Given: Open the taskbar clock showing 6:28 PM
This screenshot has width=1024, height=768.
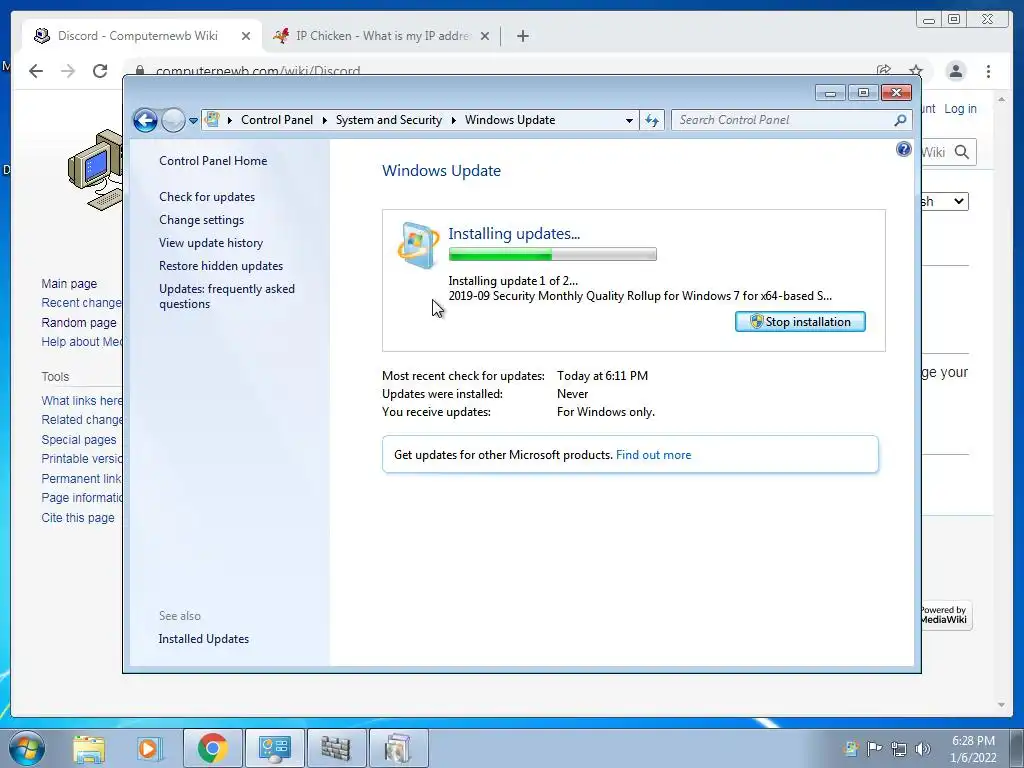Looking at the screenshot, I should tap(973, 749).
